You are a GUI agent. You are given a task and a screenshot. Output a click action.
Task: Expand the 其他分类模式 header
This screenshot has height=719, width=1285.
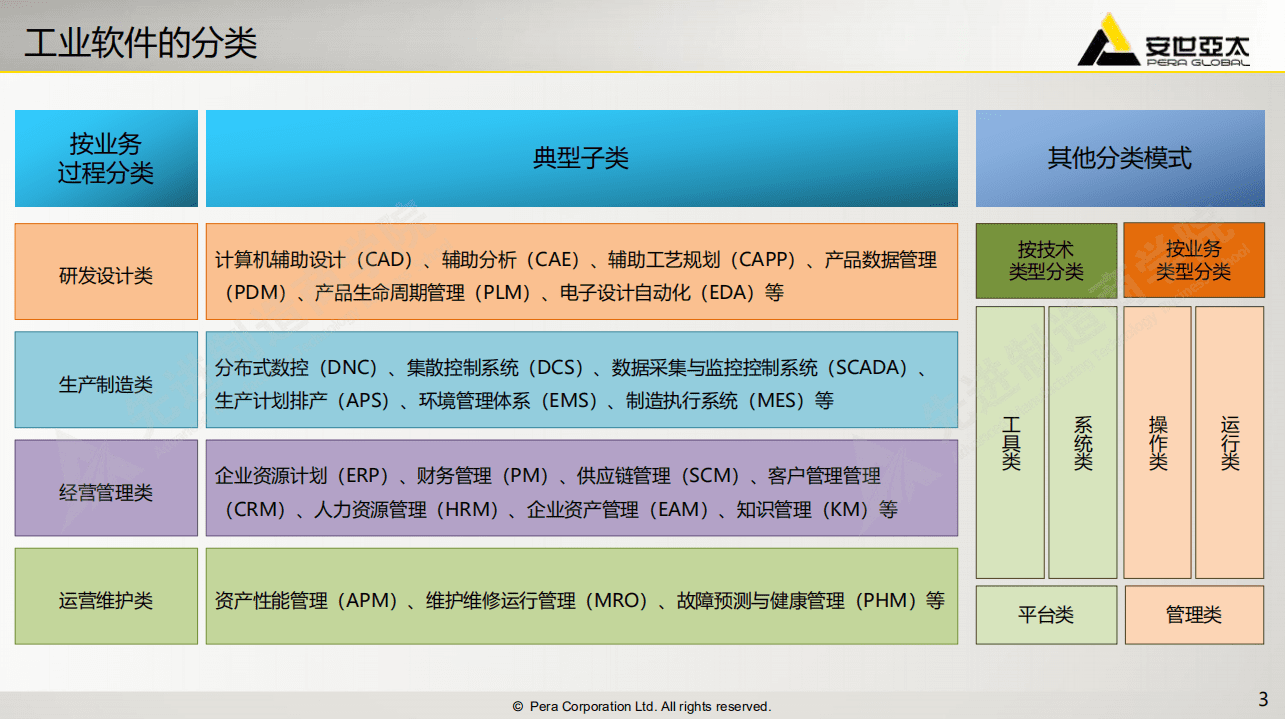coord(1119,158)
